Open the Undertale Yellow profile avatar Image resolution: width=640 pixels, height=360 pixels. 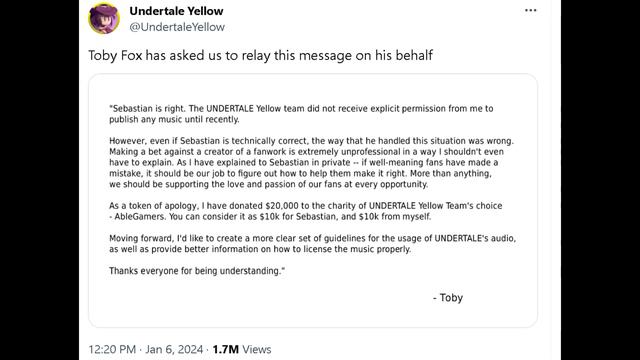pyautogui.click(x=104, y=18)
